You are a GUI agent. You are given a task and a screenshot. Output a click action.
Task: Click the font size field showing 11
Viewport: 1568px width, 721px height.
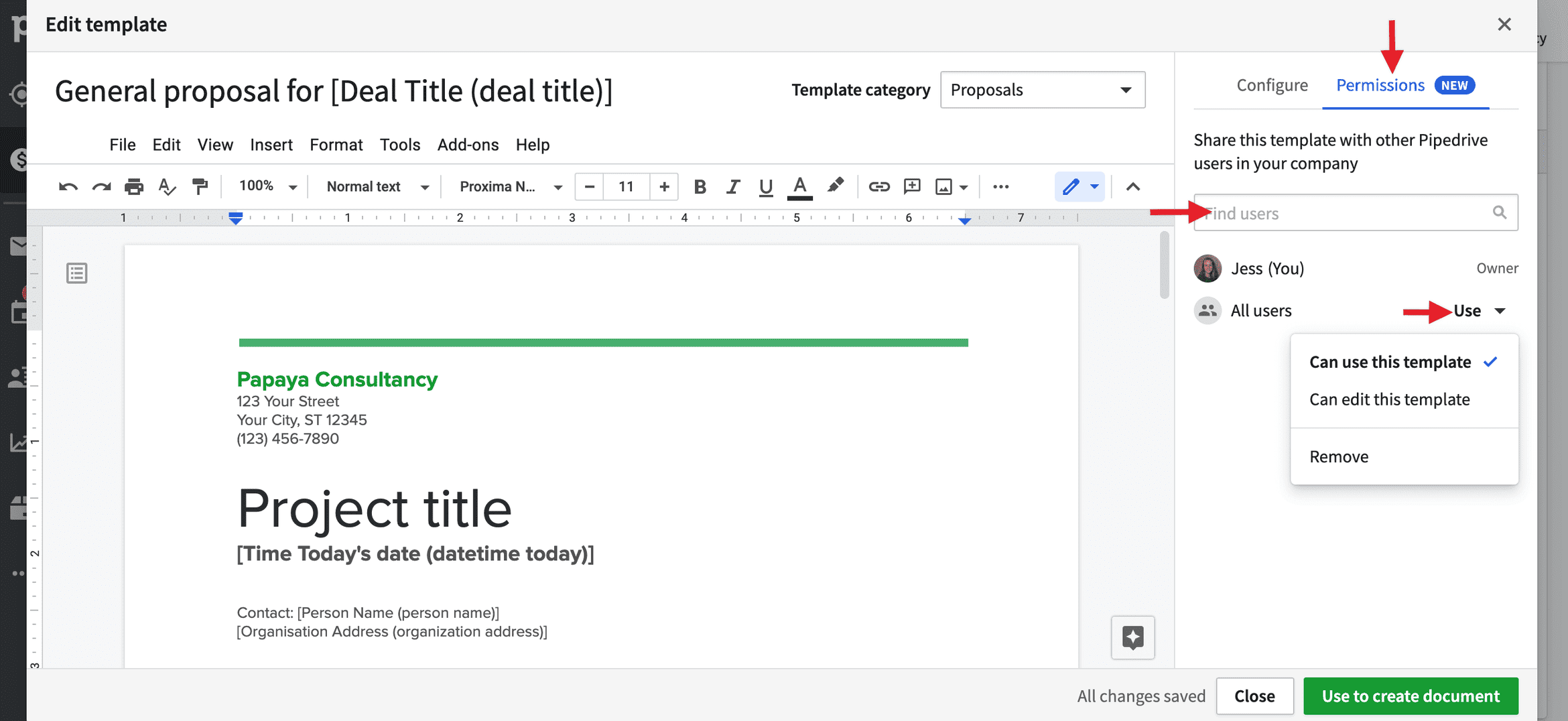[x=627, y=186]
